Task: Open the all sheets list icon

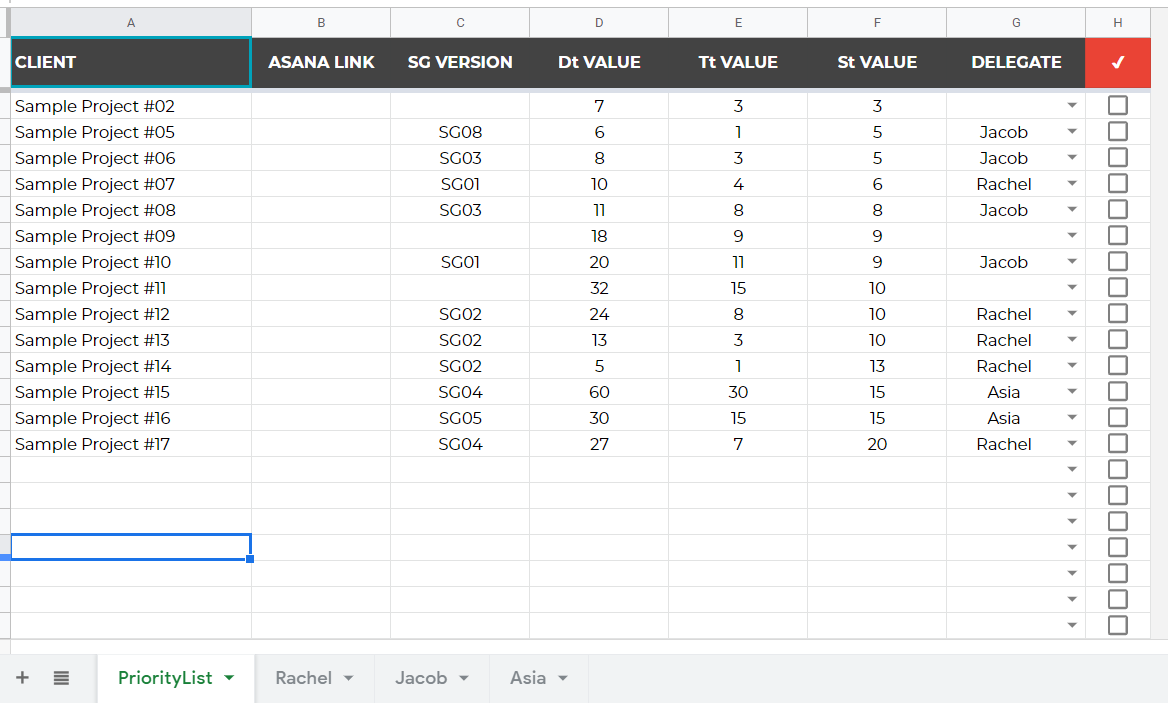Action: (61, 678)
